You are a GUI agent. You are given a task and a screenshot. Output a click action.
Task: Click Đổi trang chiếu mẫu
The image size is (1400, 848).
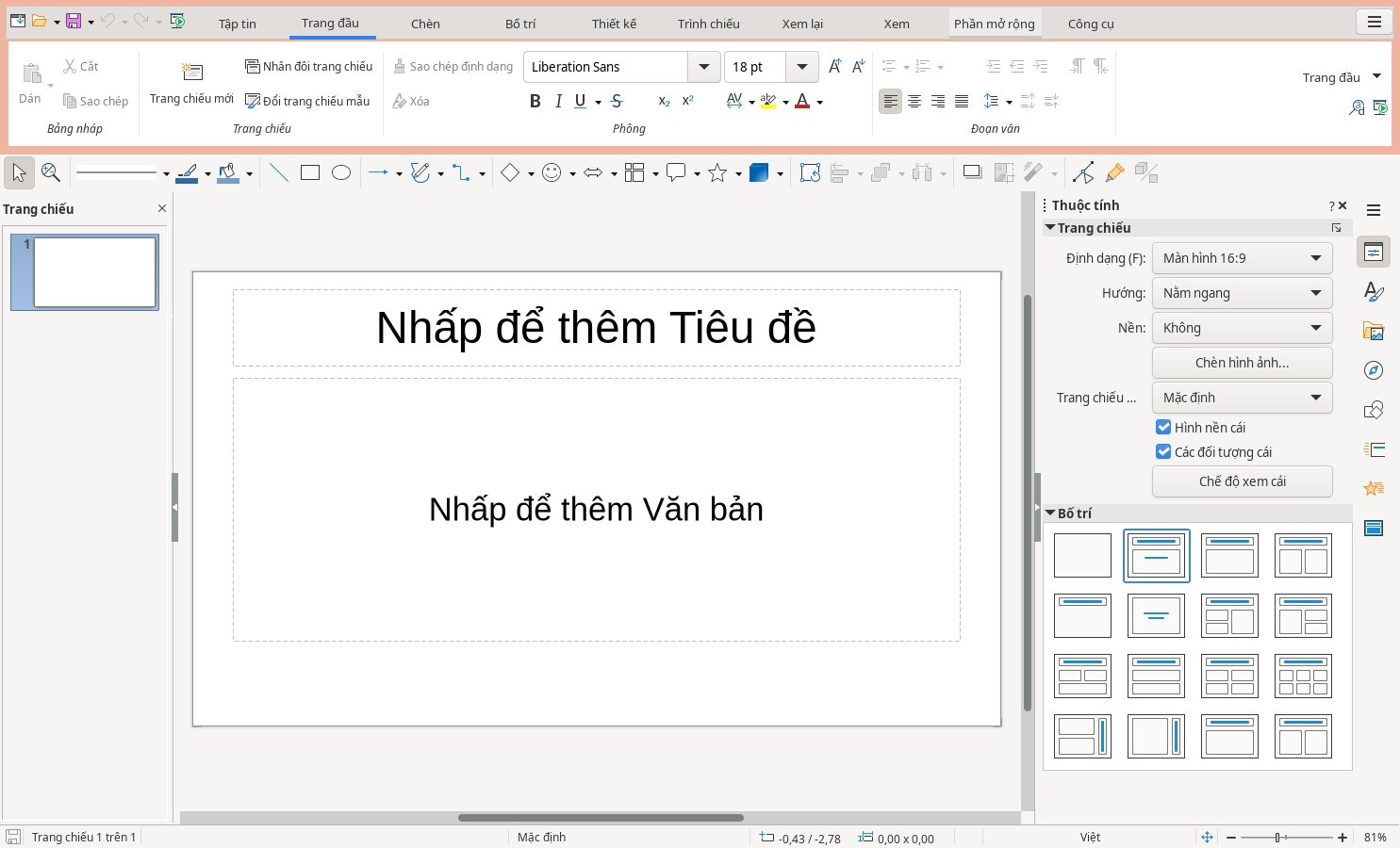[x=308, y=101]
